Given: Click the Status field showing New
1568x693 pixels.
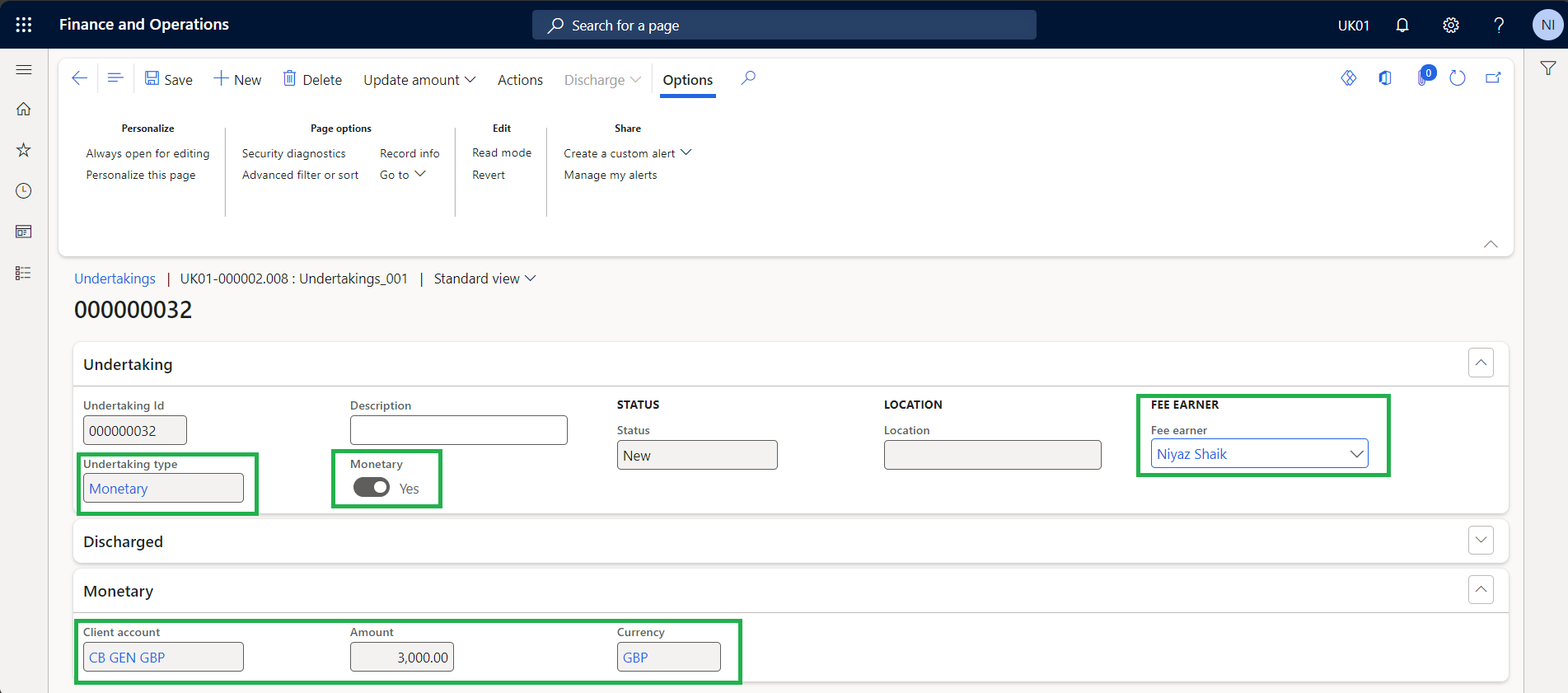Looking at the screenshot, I should pos(697,455).
